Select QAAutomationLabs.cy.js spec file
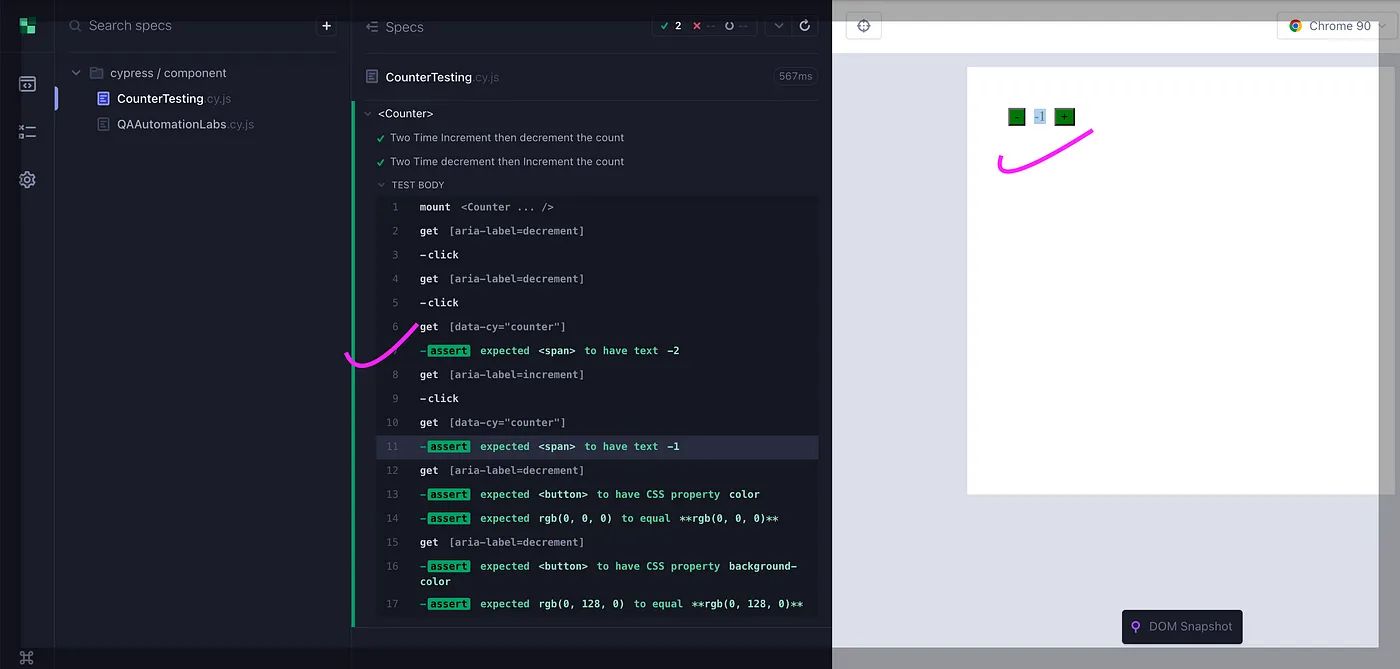The height and width of the screenshot is (669, 1400). [185, 125]
